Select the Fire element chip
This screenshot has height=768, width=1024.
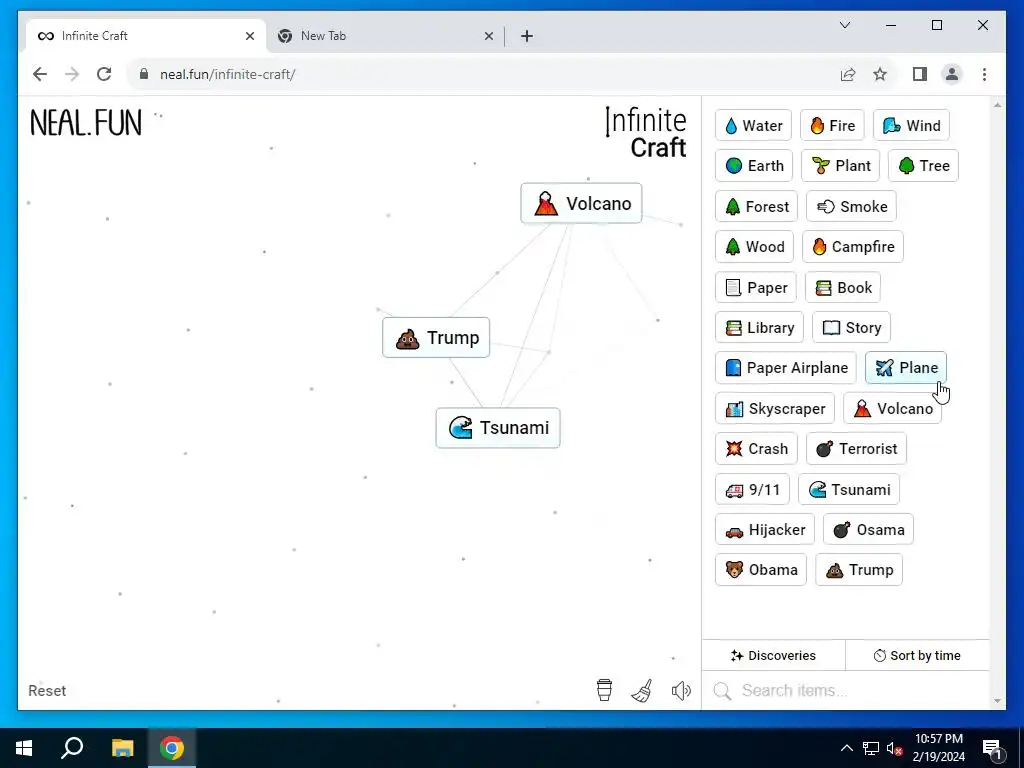pos(832,125)
